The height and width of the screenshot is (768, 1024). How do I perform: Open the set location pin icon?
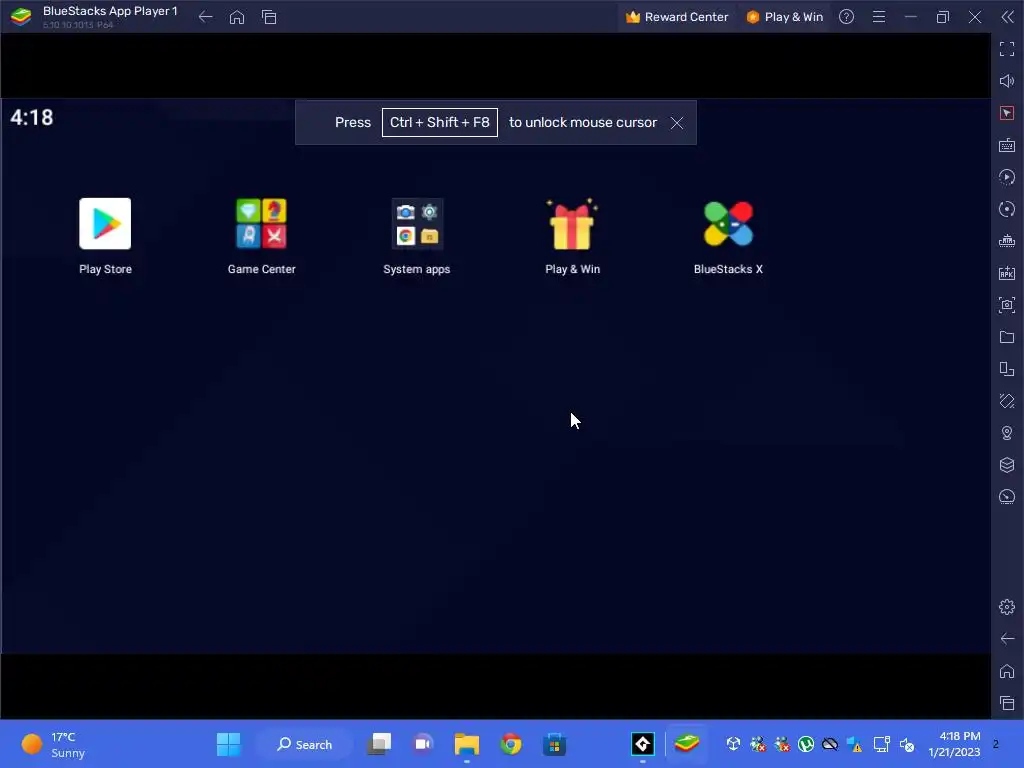(x=1007, y=433)
